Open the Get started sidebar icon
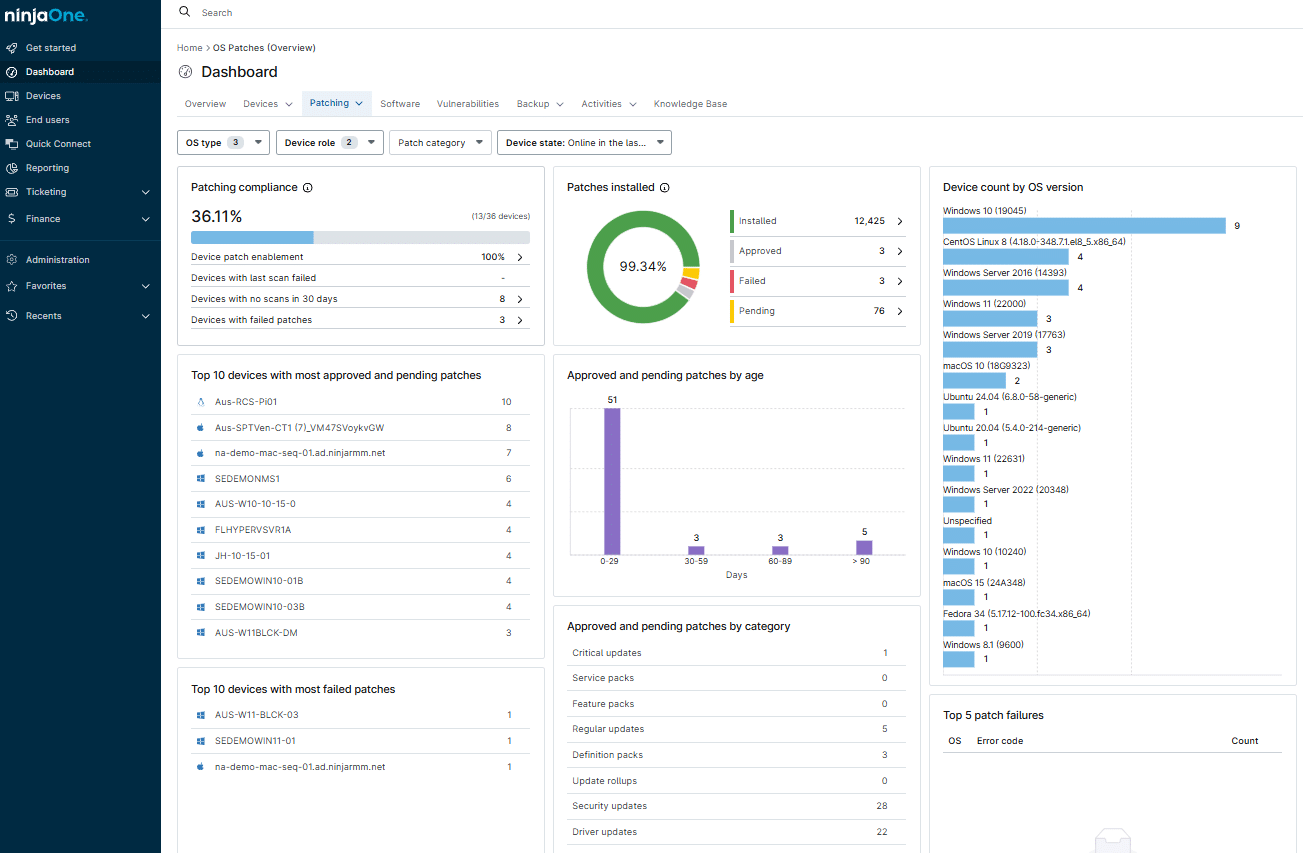The width and height of the screenshot is (1303, 853). [x=10, y=47]
